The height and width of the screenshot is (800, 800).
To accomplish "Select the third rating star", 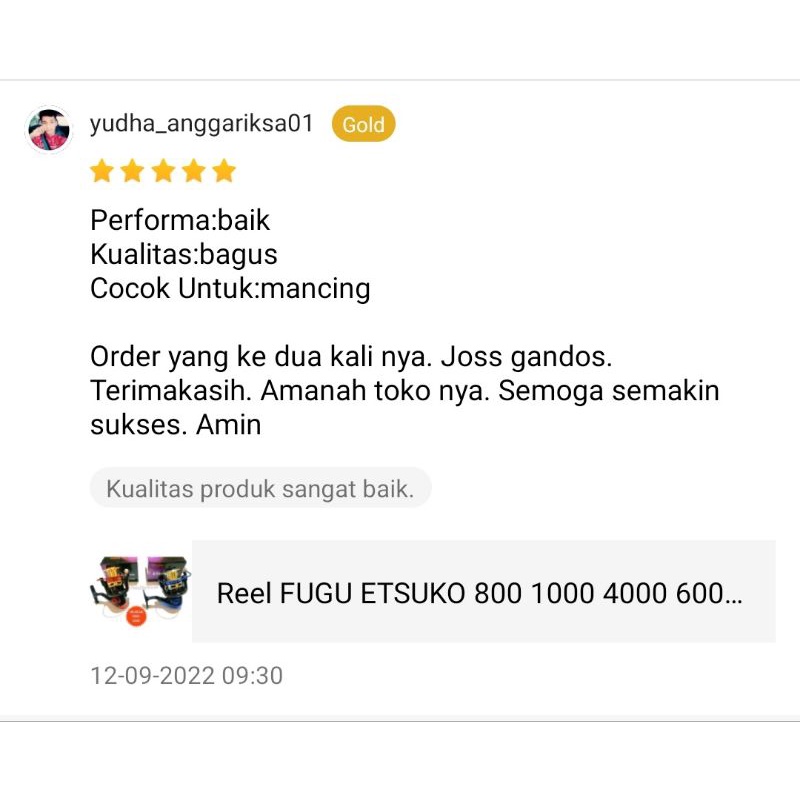I will [163, 171].
